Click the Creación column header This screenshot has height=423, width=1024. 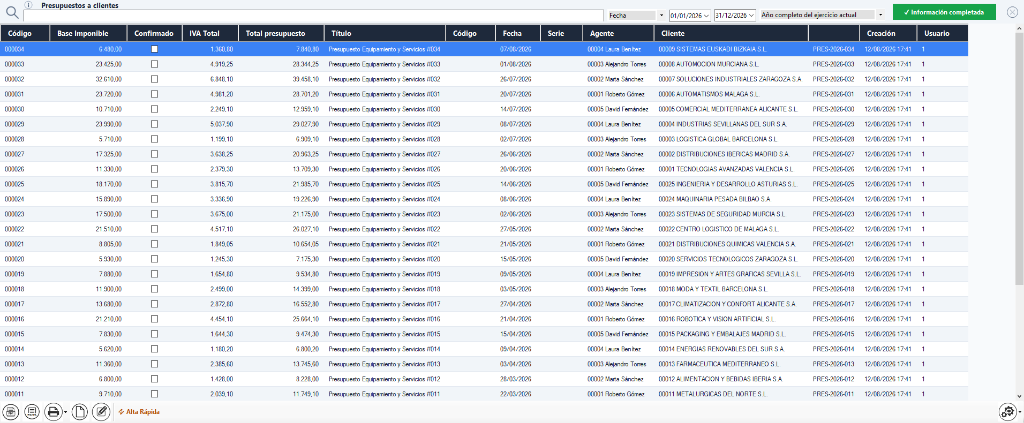coord(888,33)
